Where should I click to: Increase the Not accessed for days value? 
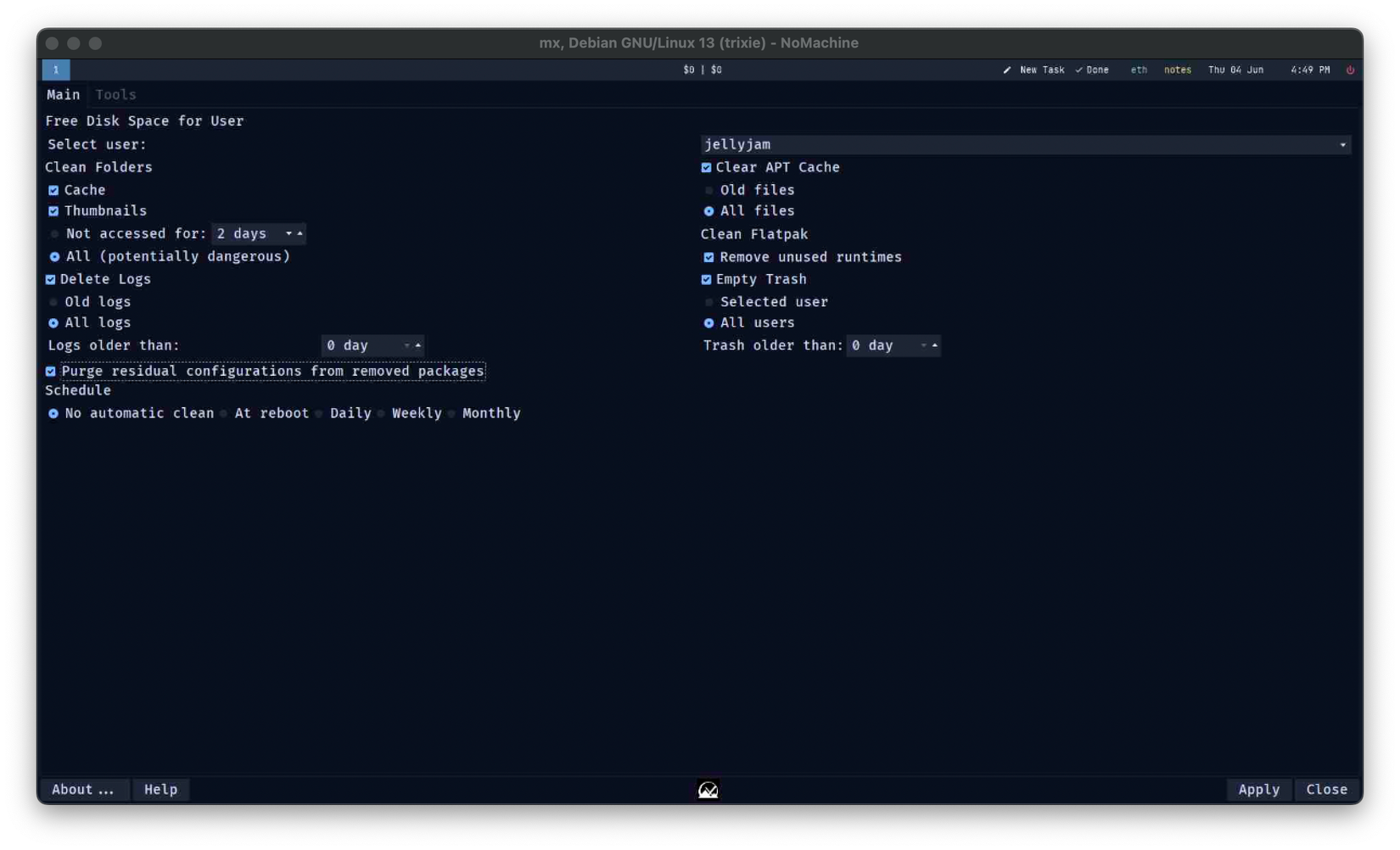[x=300, y=233]
